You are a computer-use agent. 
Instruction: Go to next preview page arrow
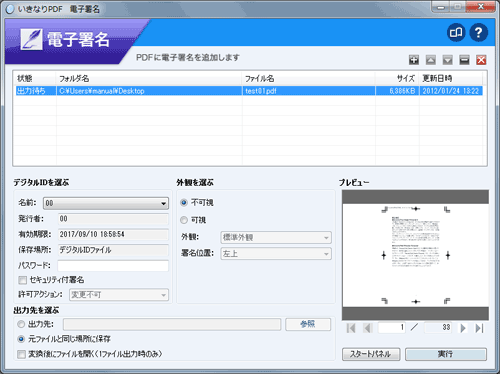point(463,328)
